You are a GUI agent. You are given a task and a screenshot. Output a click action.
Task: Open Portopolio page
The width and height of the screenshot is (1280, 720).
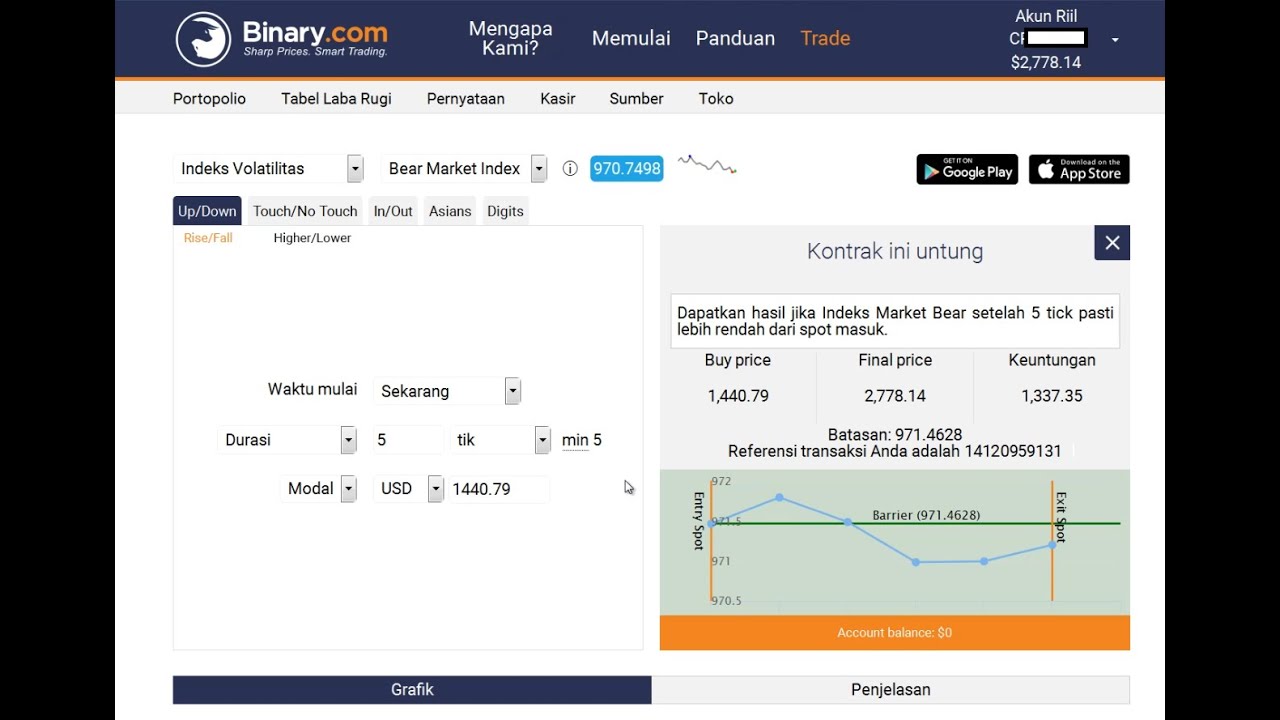(209, 99)
